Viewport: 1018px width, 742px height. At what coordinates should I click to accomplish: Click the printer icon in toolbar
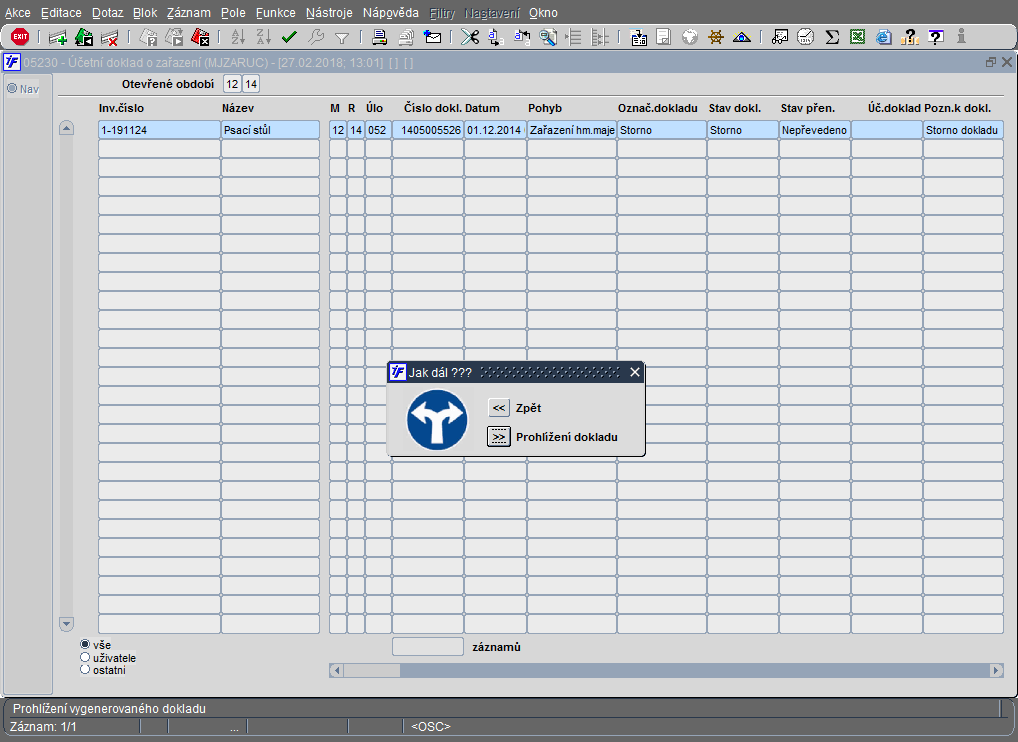click(380, 37)
